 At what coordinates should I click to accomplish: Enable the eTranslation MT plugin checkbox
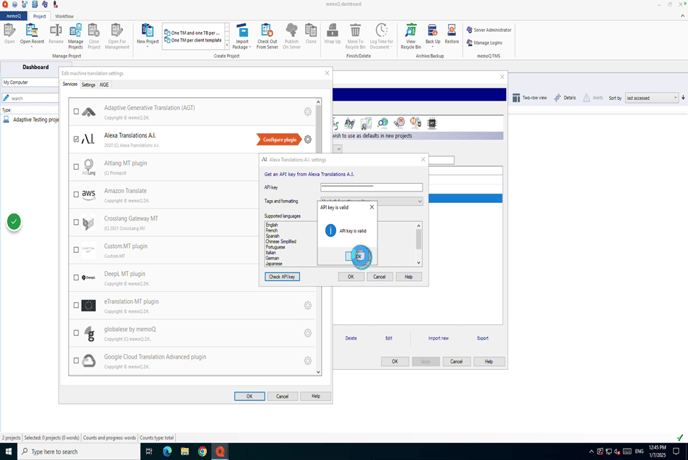pyautogui.click(x=76, y=305)
